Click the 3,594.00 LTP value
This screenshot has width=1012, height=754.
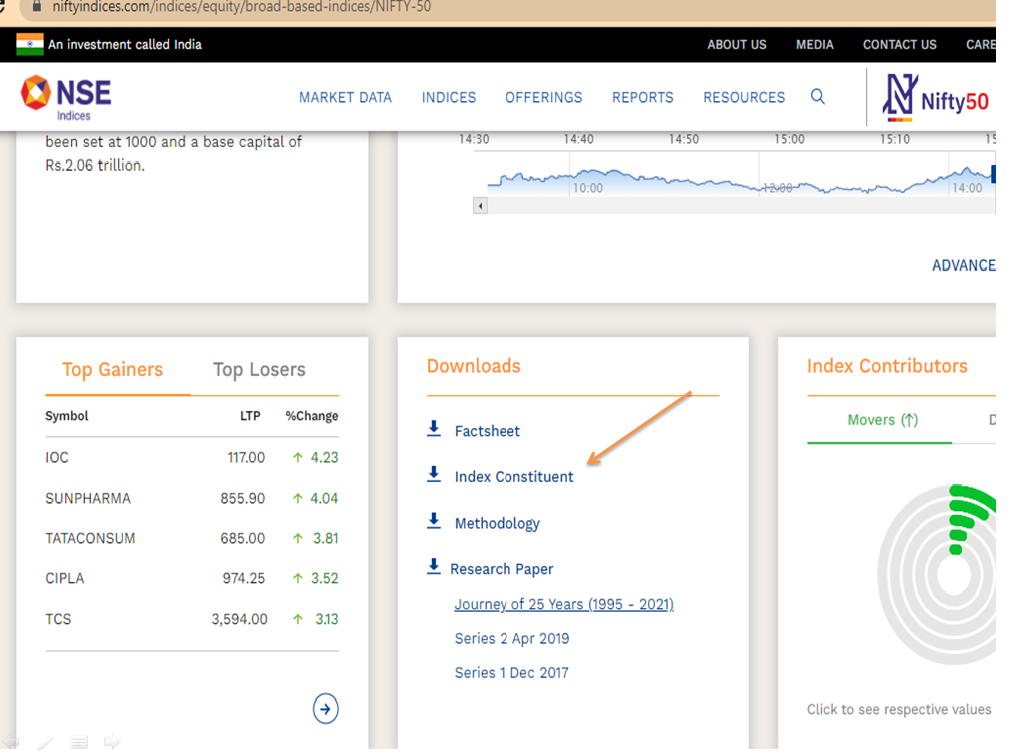pyautogui.click(x=239, y=619)
